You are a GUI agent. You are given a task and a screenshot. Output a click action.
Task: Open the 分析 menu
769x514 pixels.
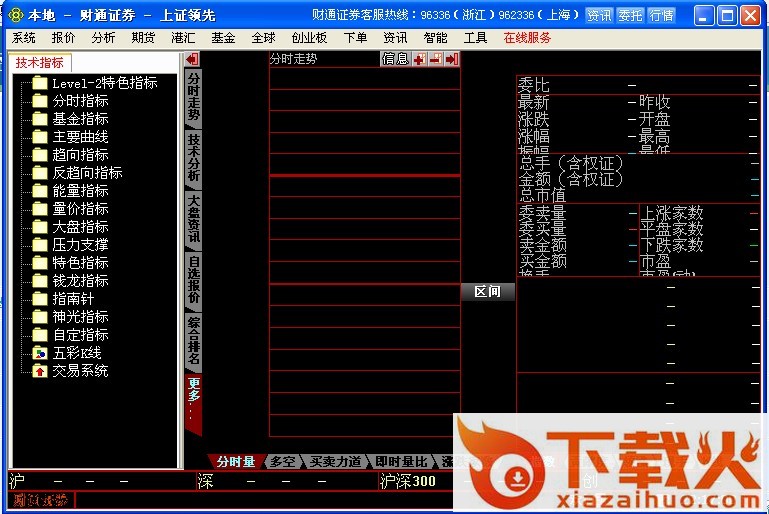pyautogui.click(x=103, y=38)
